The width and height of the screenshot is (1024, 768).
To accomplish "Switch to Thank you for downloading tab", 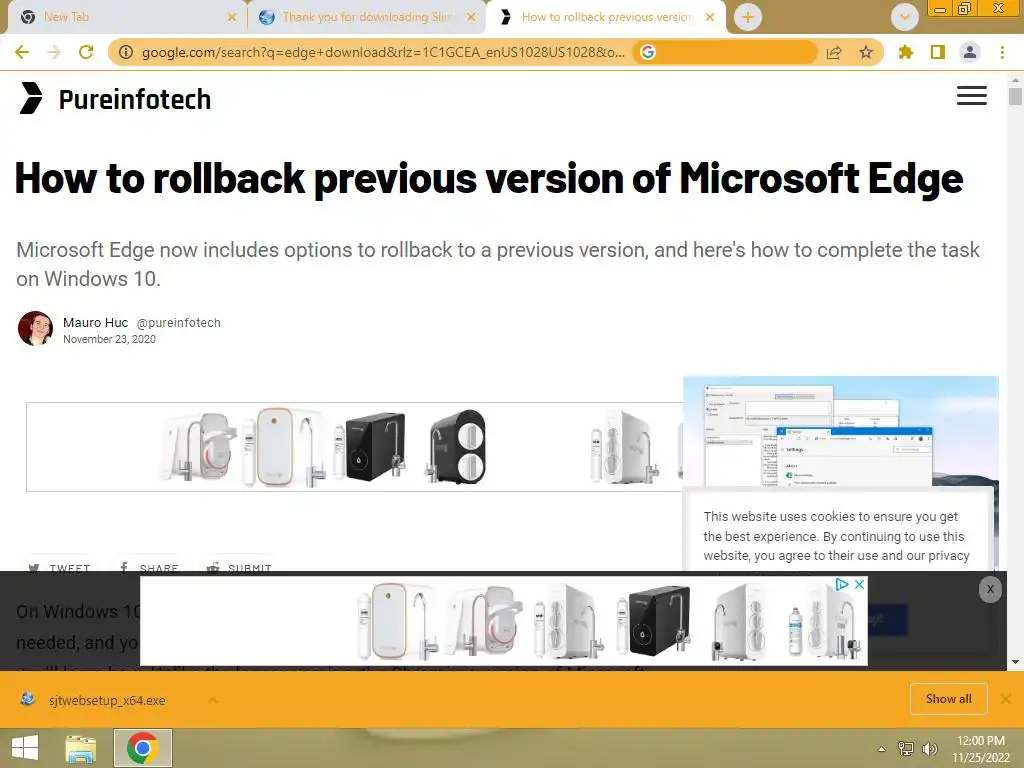I will (368, 17).
